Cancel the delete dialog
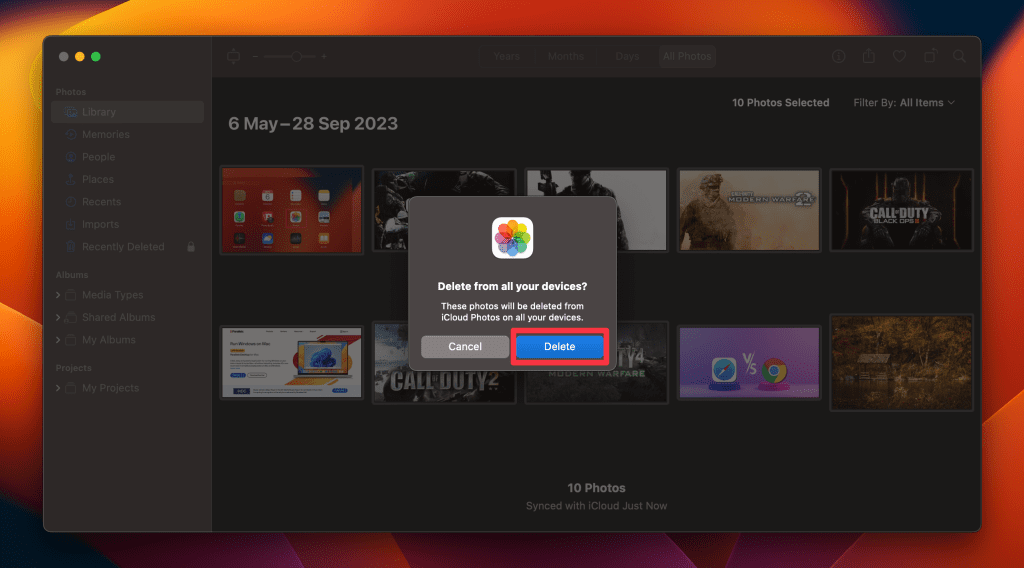Viewport: 1024px width, 568px height. click(x=465, y=347)
